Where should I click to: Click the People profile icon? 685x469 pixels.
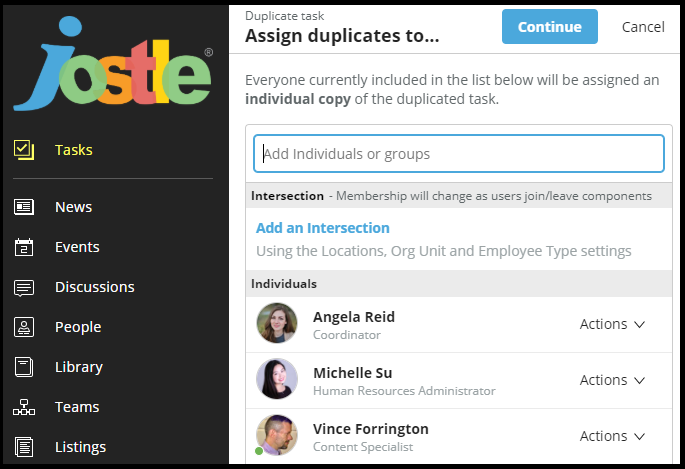[x=24, y=327]
